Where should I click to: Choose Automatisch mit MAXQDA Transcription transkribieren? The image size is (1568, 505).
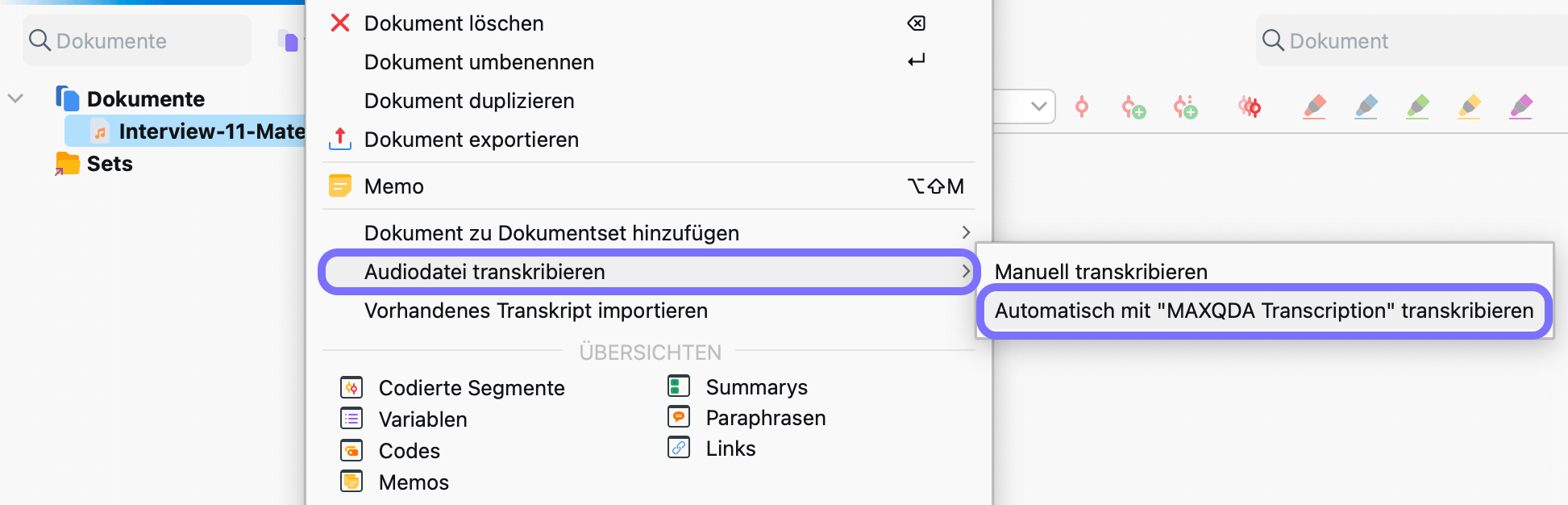(x=1263, y=311)
